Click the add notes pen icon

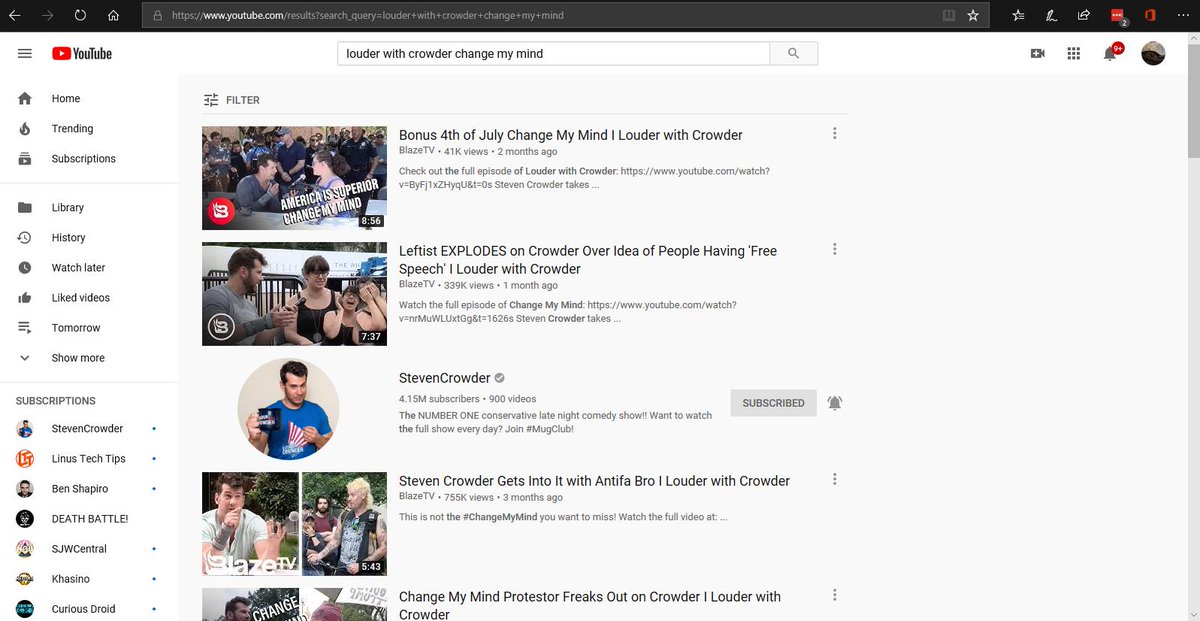click(1051, 16)
